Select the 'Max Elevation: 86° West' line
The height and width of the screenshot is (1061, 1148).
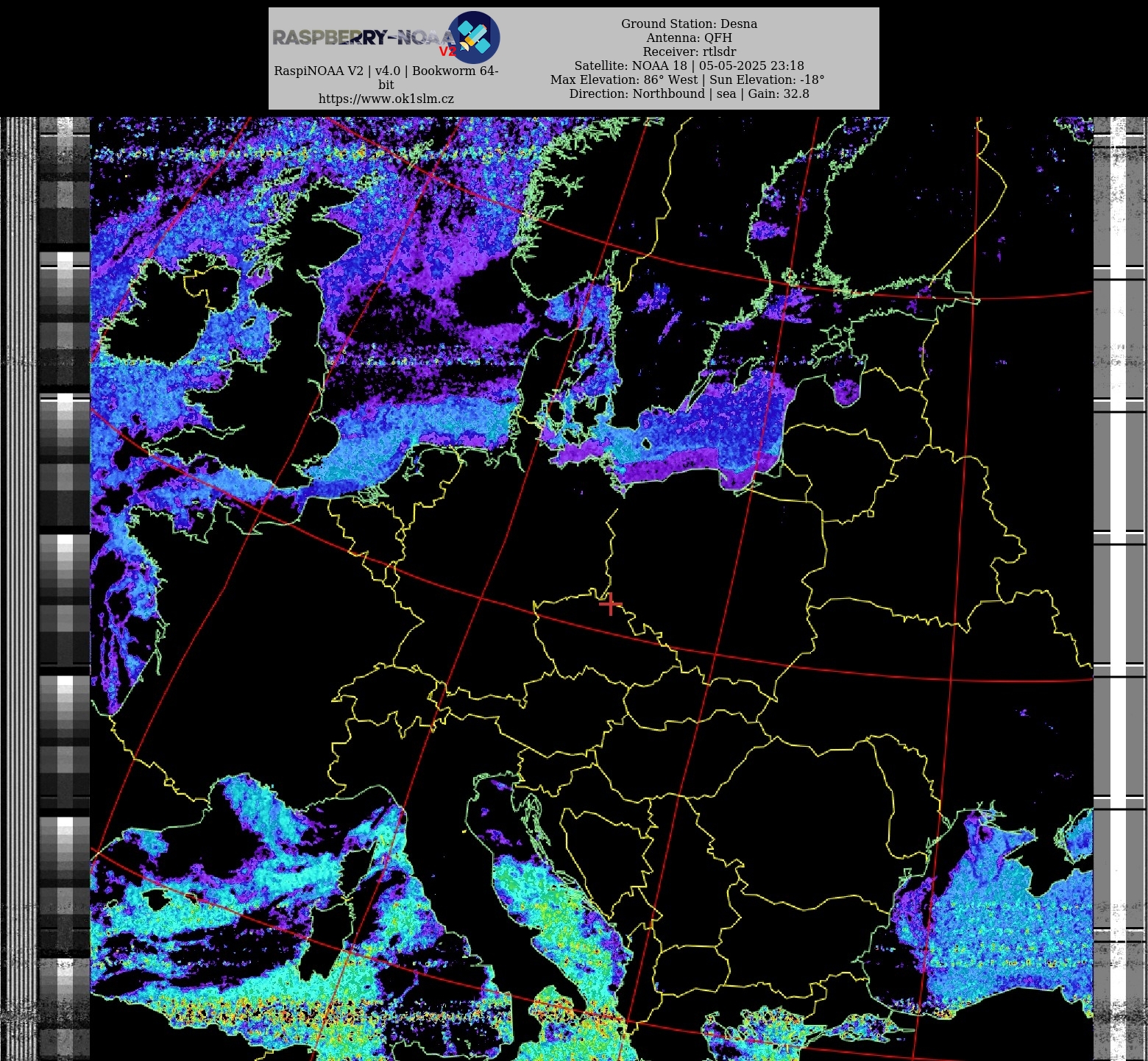coord(687,79)
